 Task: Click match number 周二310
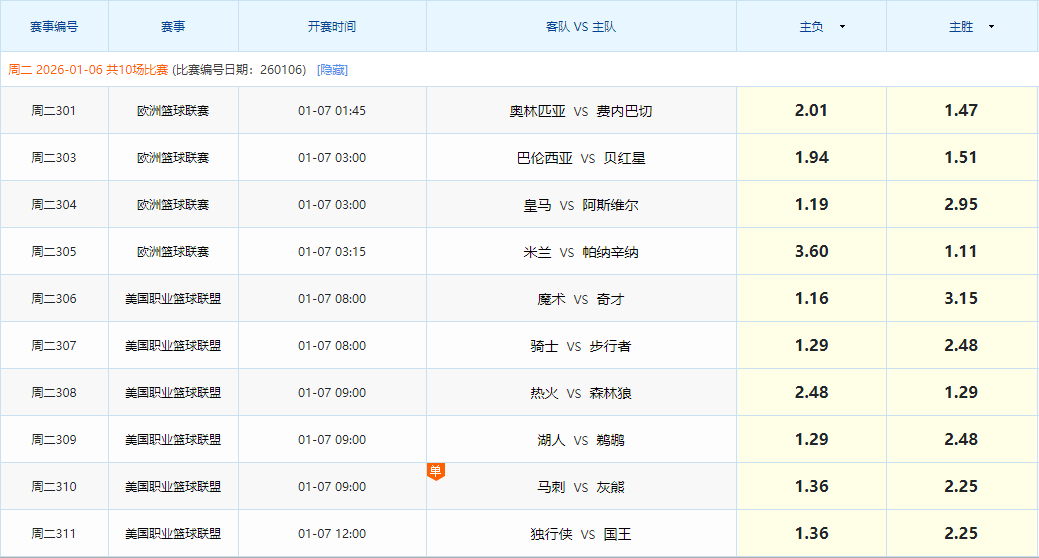(54, 487)
